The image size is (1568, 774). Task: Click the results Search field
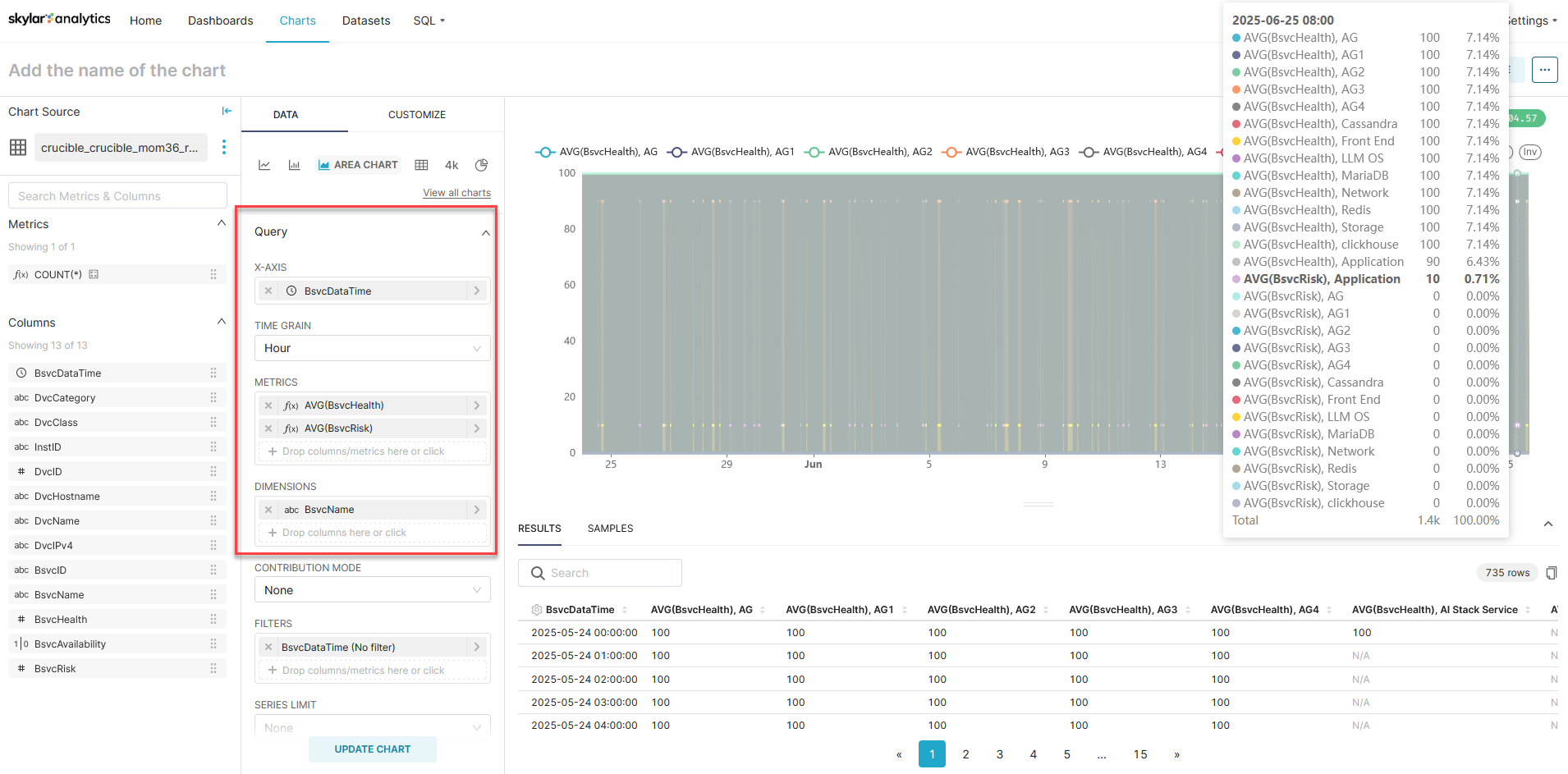point(600,573)
